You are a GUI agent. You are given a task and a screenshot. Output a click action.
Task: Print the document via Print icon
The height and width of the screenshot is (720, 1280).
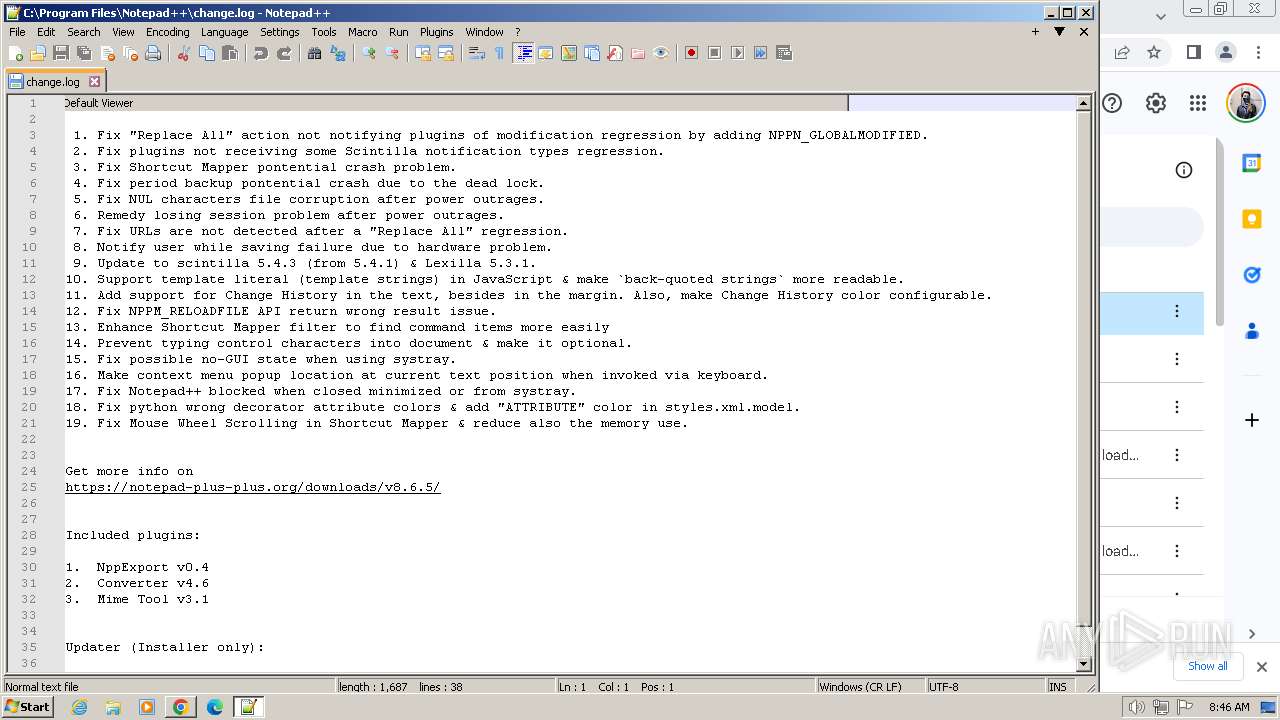(x=153, y=53)
